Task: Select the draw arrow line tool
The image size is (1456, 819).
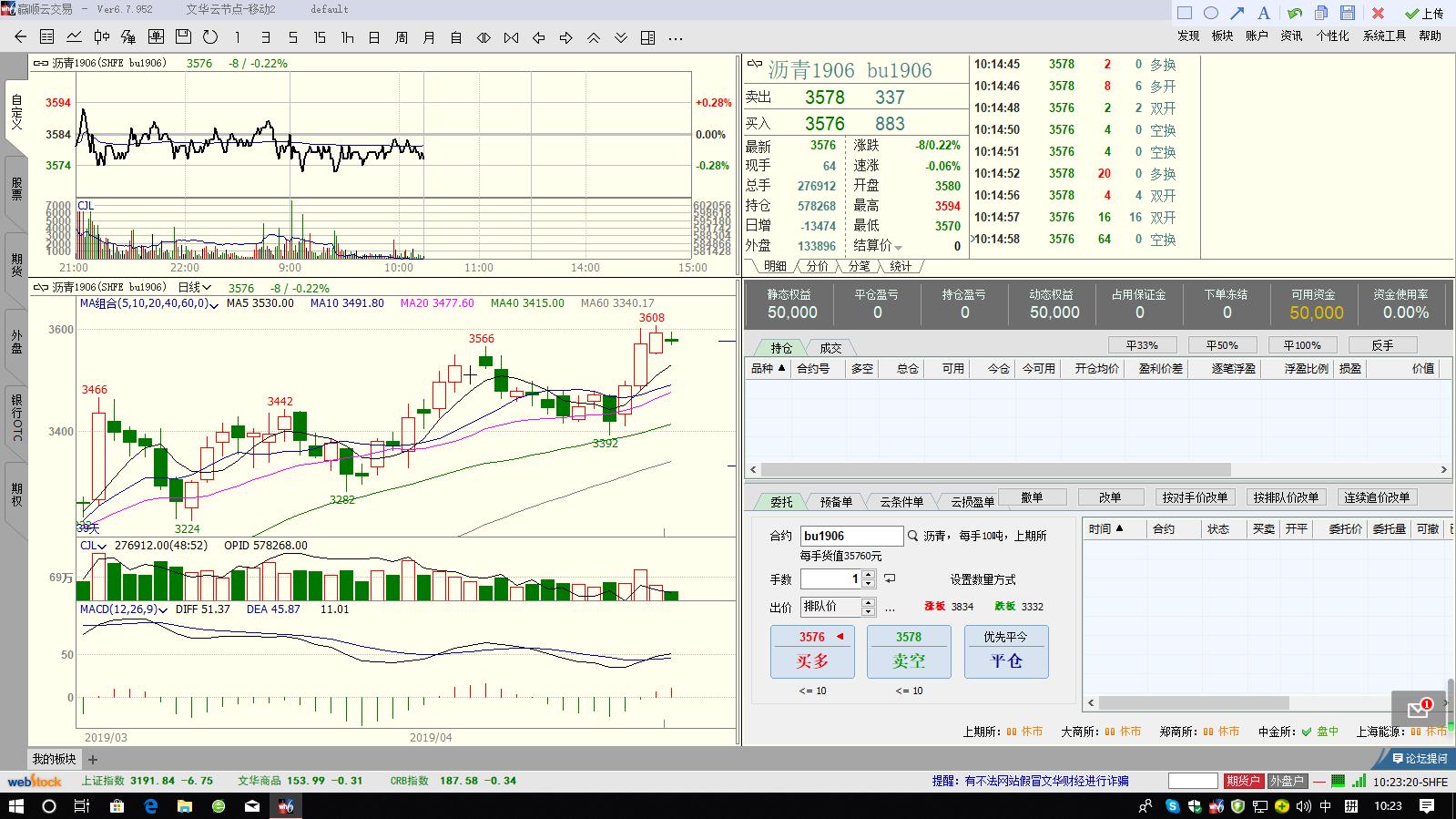Action: coord(1237,13)
